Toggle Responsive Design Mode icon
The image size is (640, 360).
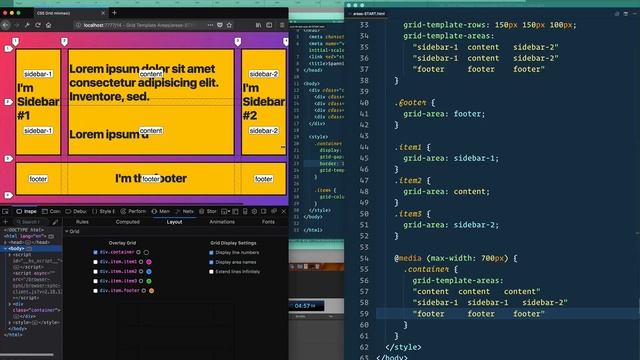tap(245, 211)
